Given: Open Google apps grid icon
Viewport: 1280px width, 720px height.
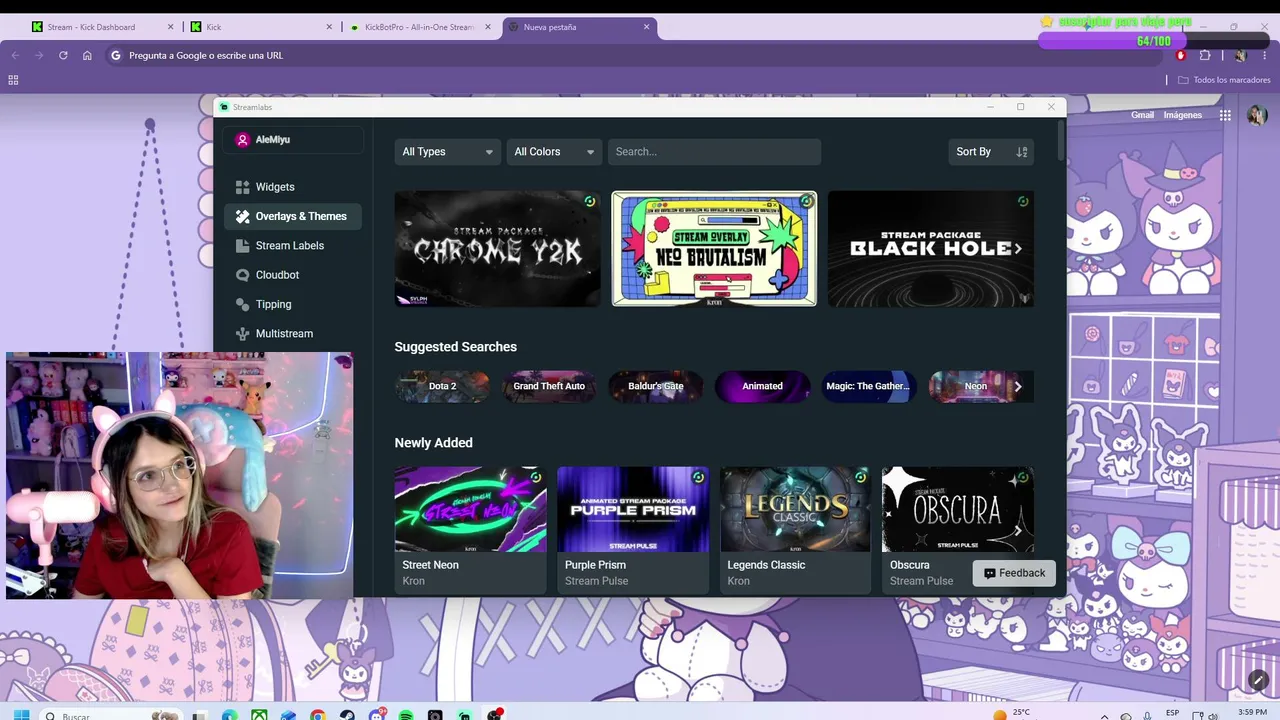Looking at the screenshot, I should click(x=1225, y=115).
